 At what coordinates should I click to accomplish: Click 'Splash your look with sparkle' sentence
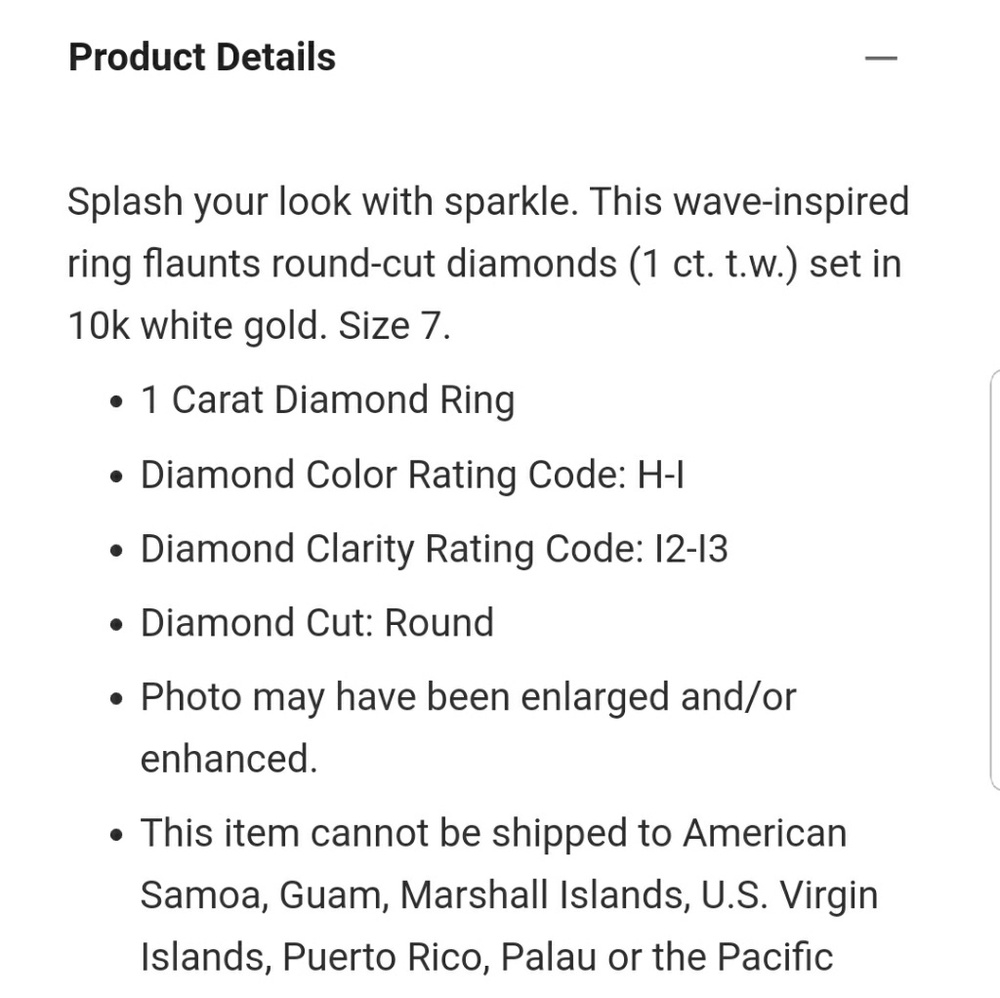[x=322, y=202]
